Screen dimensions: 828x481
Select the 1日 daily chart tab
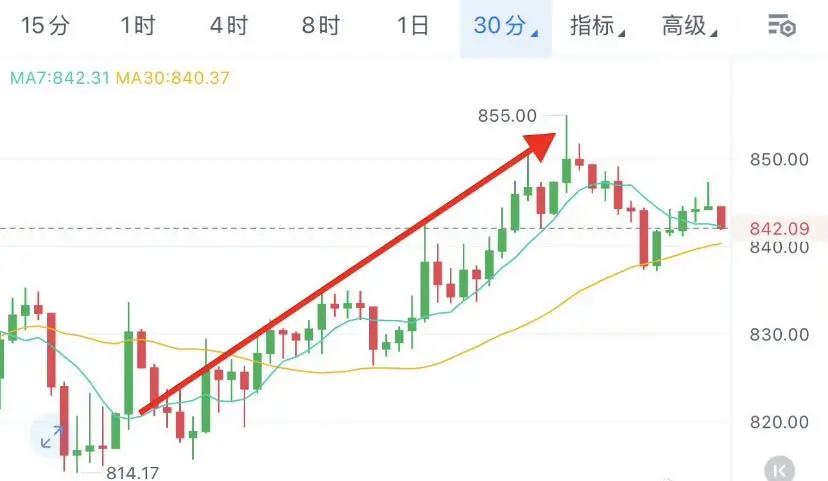(x=413, y=25)
